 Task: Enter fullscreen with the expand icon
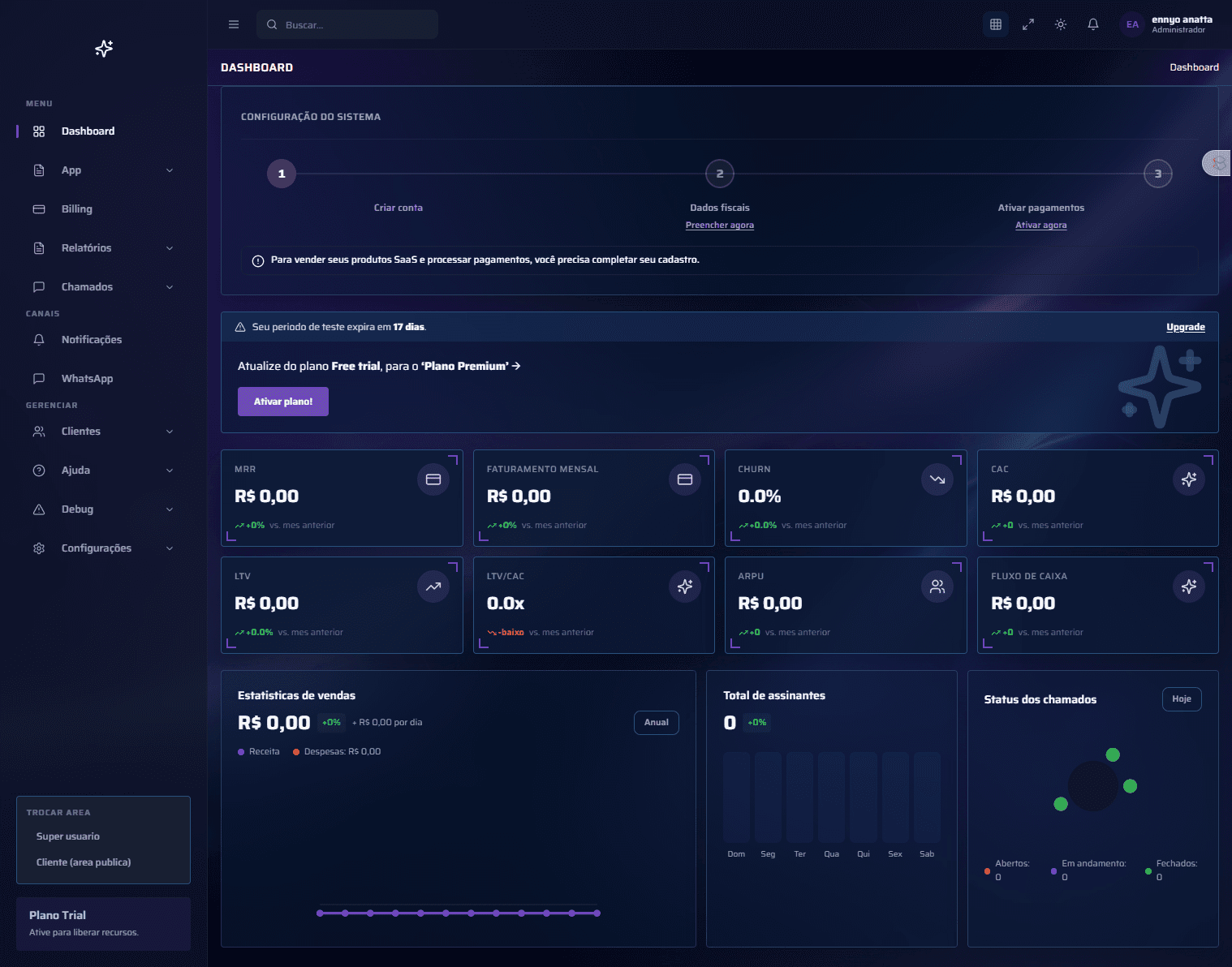[x=1028, y=24]
